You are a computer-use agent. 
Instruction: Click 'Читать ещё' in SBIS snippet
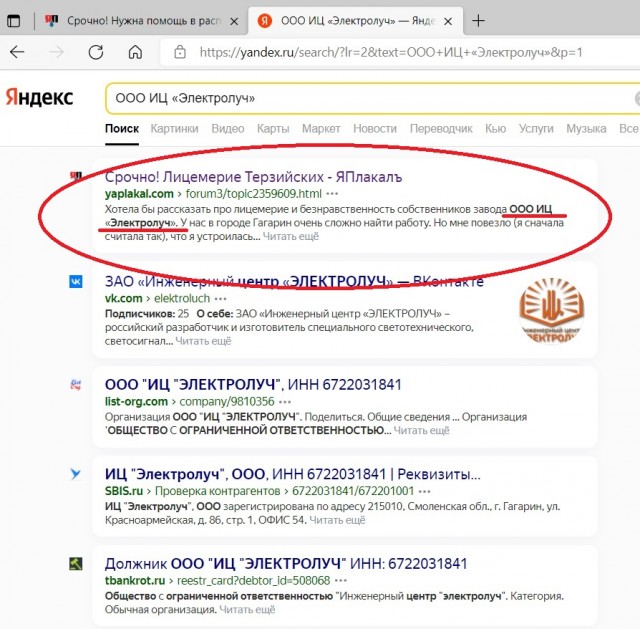click(x=337, y=520)
